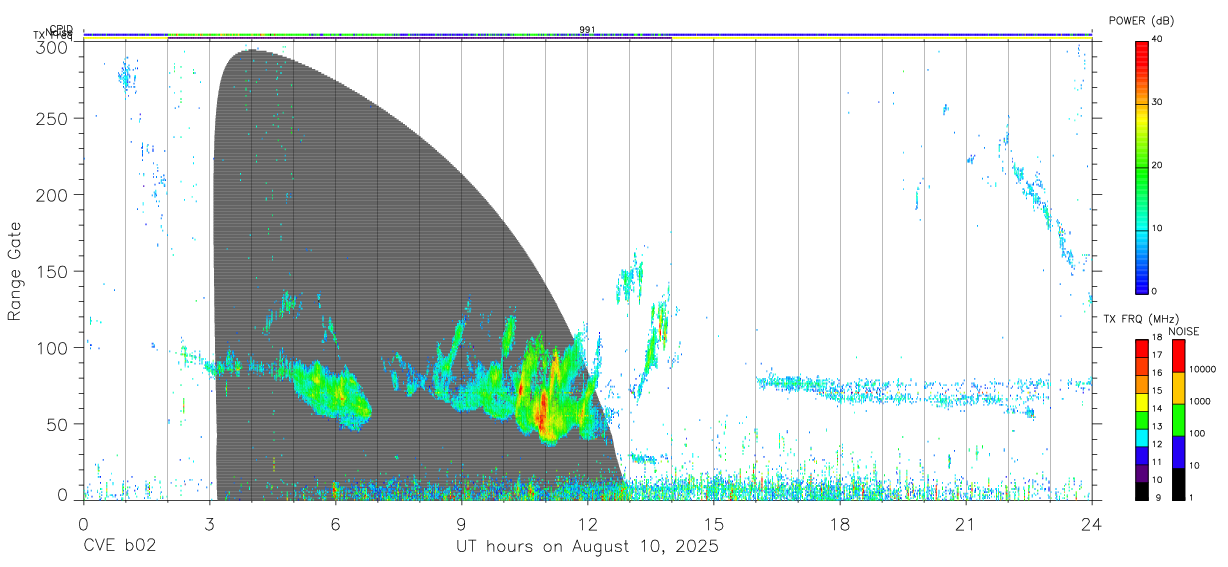Click the '14' label on the TX FRQ scale
This screenshot has width=1228, height=567.
(x=1158, y=410)
